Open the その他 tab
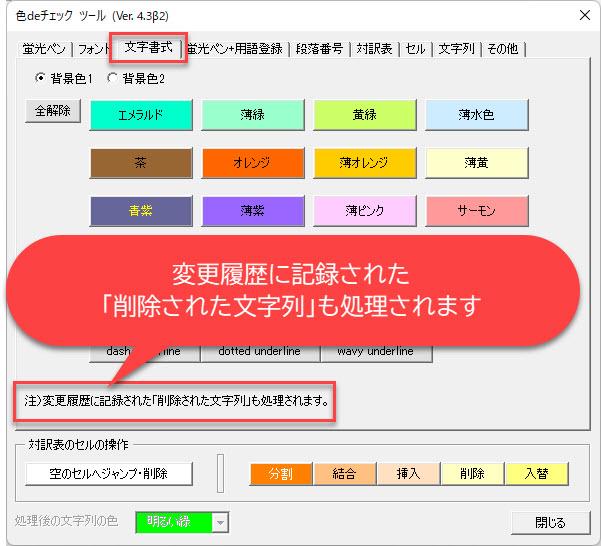This screenshot has height=546, width=601. 502,49
